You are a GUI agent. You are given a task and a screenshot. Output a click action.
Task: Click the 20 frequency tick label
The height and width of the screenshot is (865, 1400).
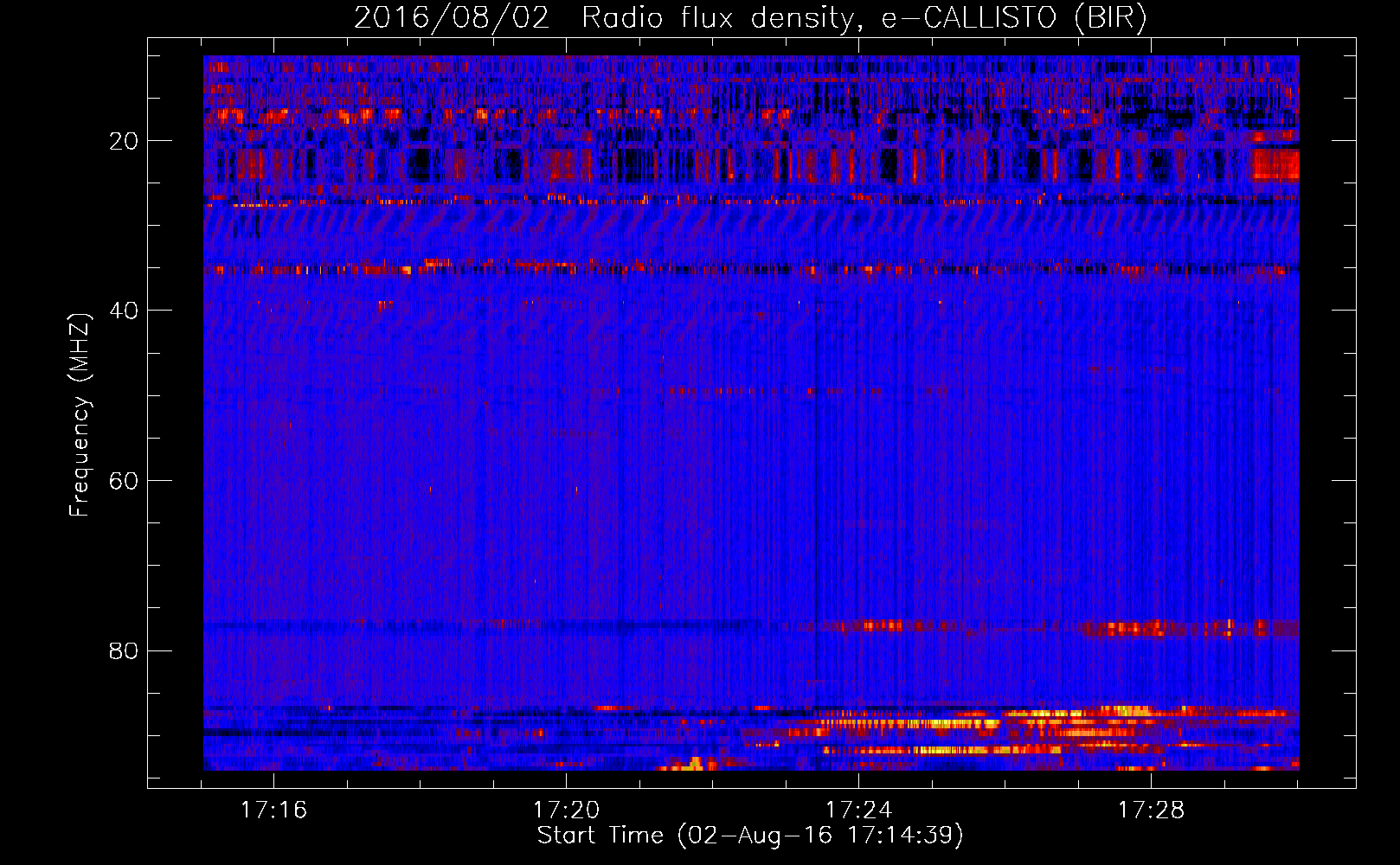click(125, 141)
